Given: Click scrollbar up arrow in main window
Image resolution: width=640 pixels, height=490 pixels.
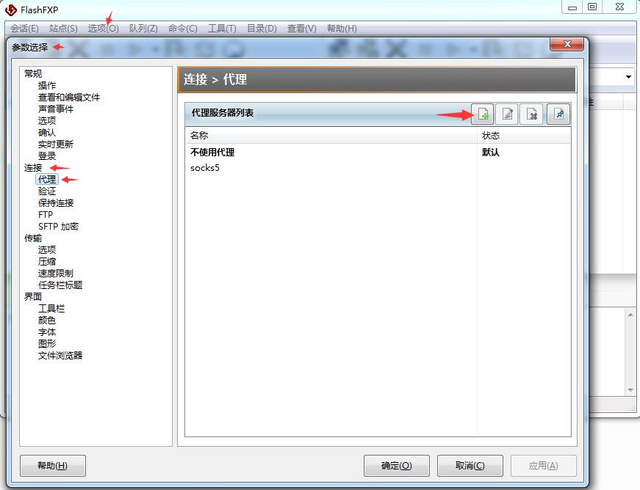Looking at the screenshot, I should pyautogui.click(x=631, y=315).
